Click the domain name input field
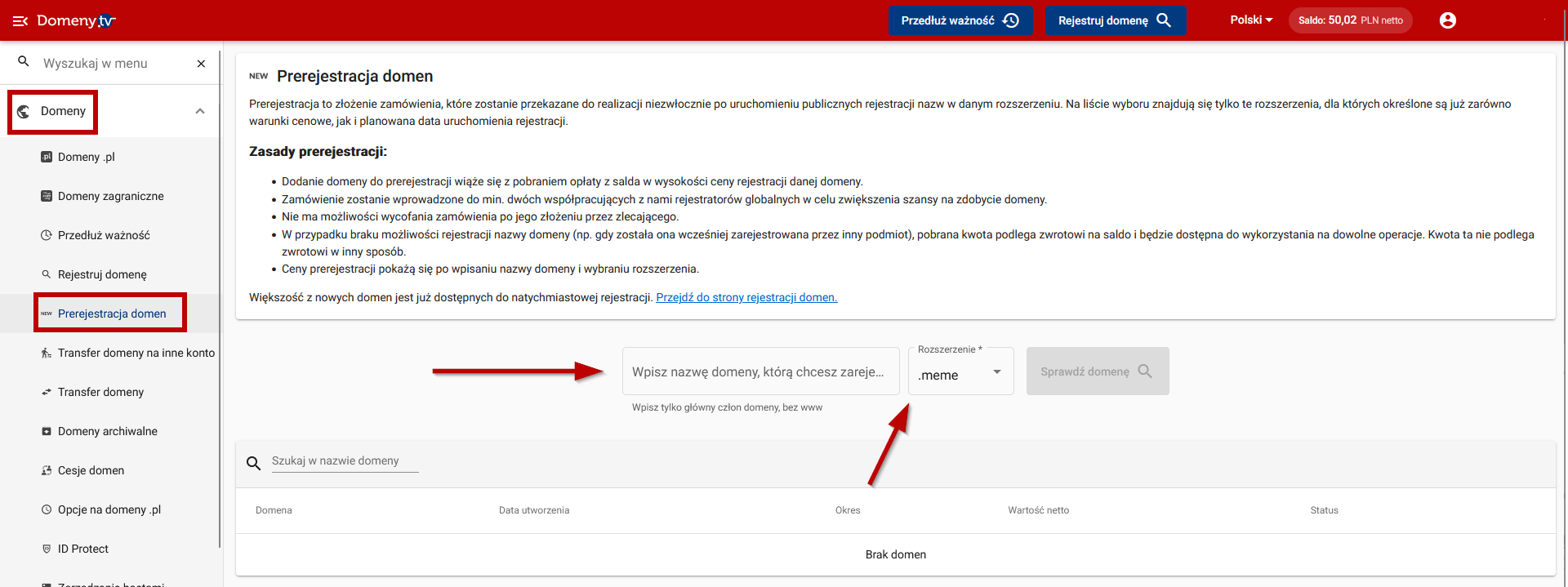The height and width of the screenshot is (587, 1568). (759, 371)
